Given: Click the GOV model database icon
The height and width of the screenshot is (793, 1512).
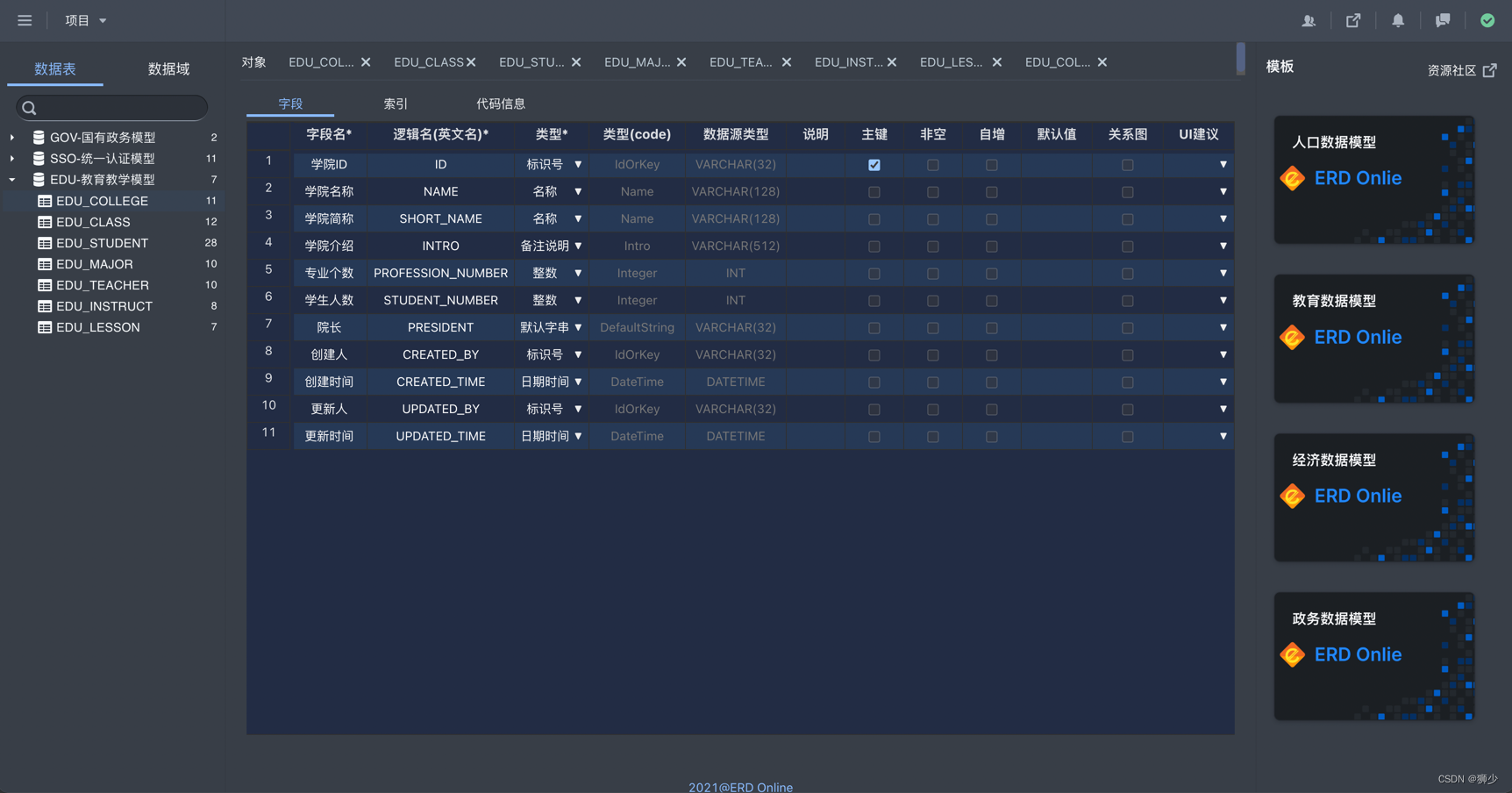Looking at the screenshot, I should click(x=39, y=137).
